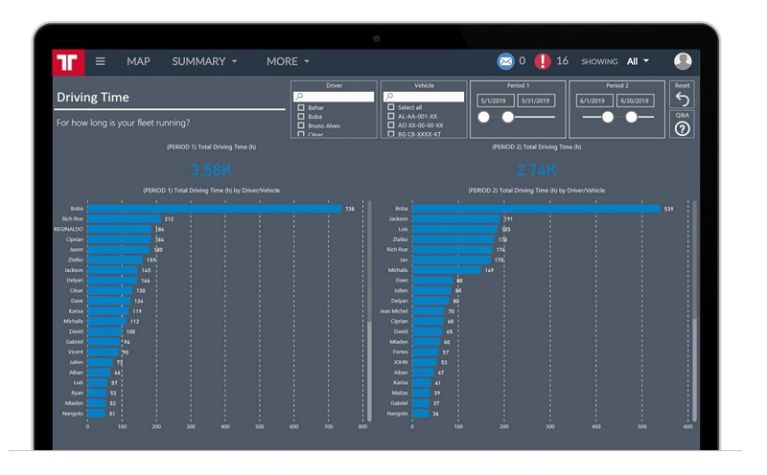This screenshot has height=475, width=767.
Task: Select Boba bar in Period 1 chart
Action: pyautogui.click(x=214, y=209)
